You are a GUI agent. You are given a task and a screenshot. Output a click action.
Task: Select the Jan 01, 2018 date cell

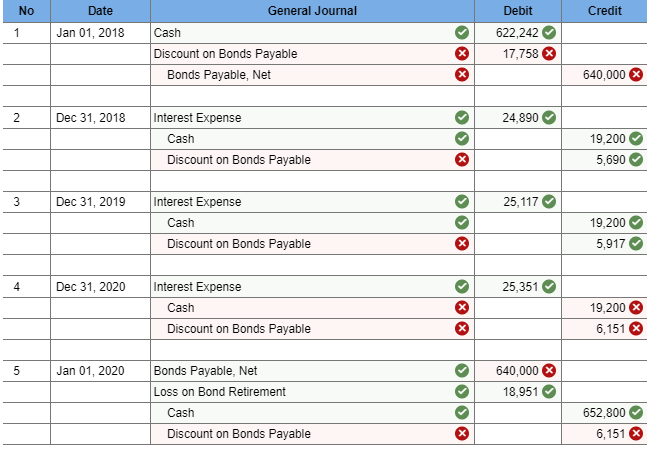tap(100, 33)
